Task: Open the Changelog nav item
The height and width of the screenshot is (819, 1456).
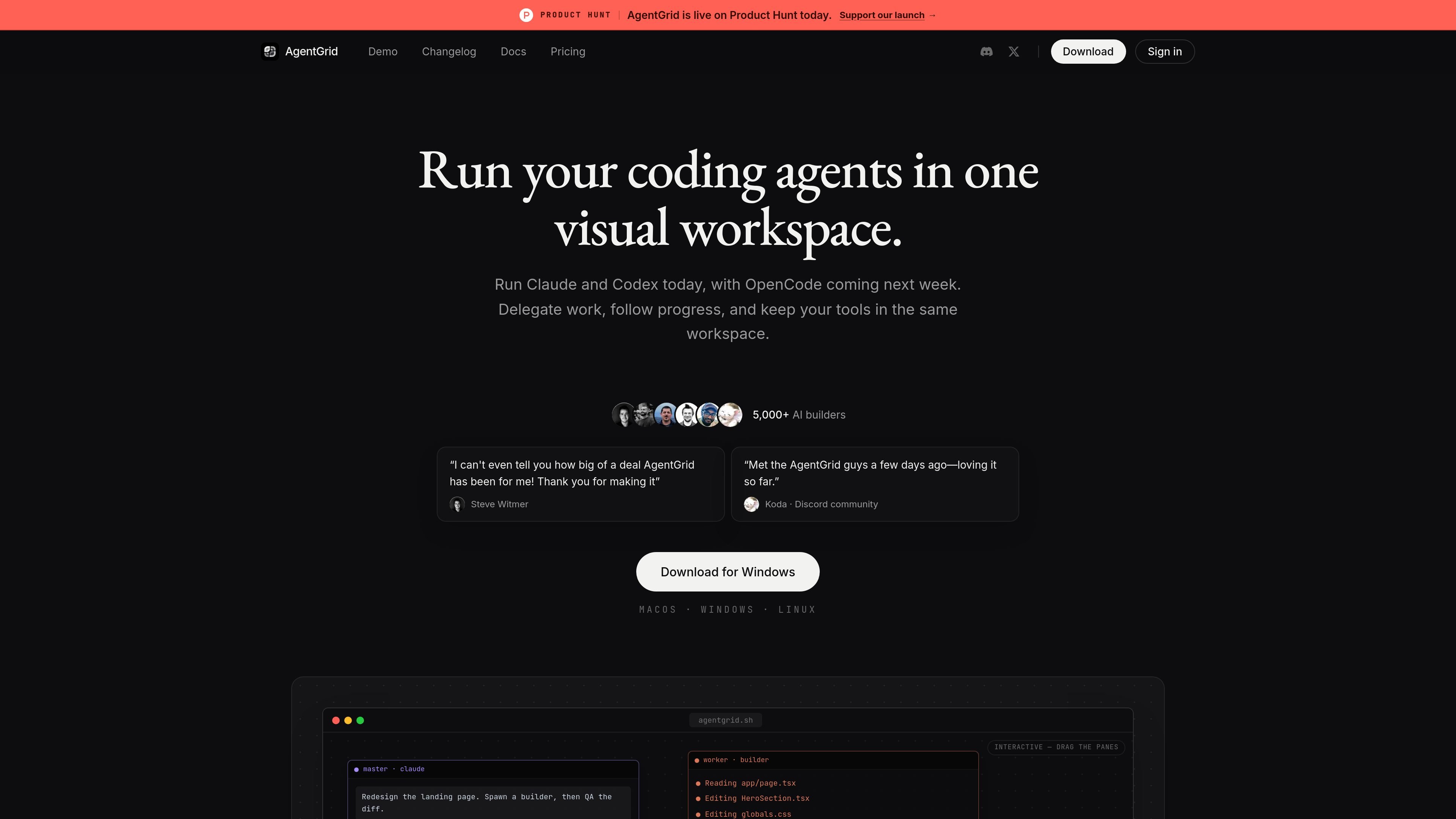Action: pyautogui.click(x=449, y=52)
